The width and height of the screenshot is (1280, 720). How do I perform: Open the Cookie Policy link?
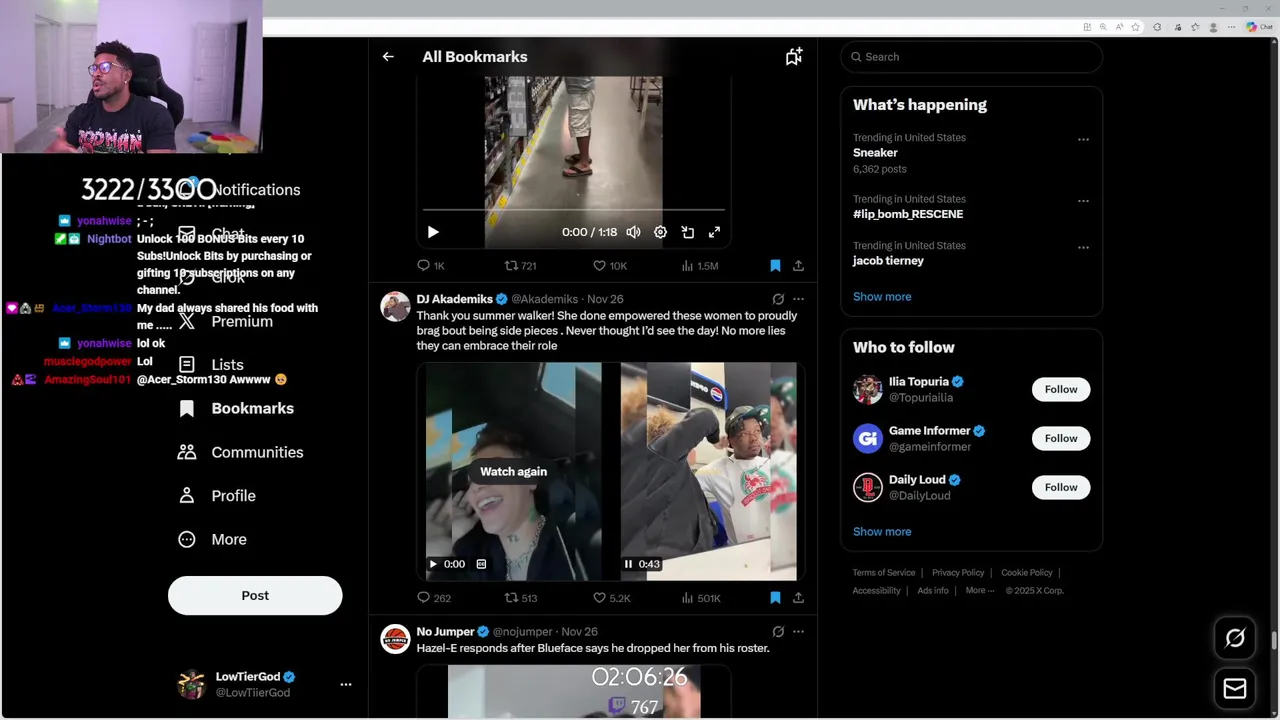[1027, 573]
